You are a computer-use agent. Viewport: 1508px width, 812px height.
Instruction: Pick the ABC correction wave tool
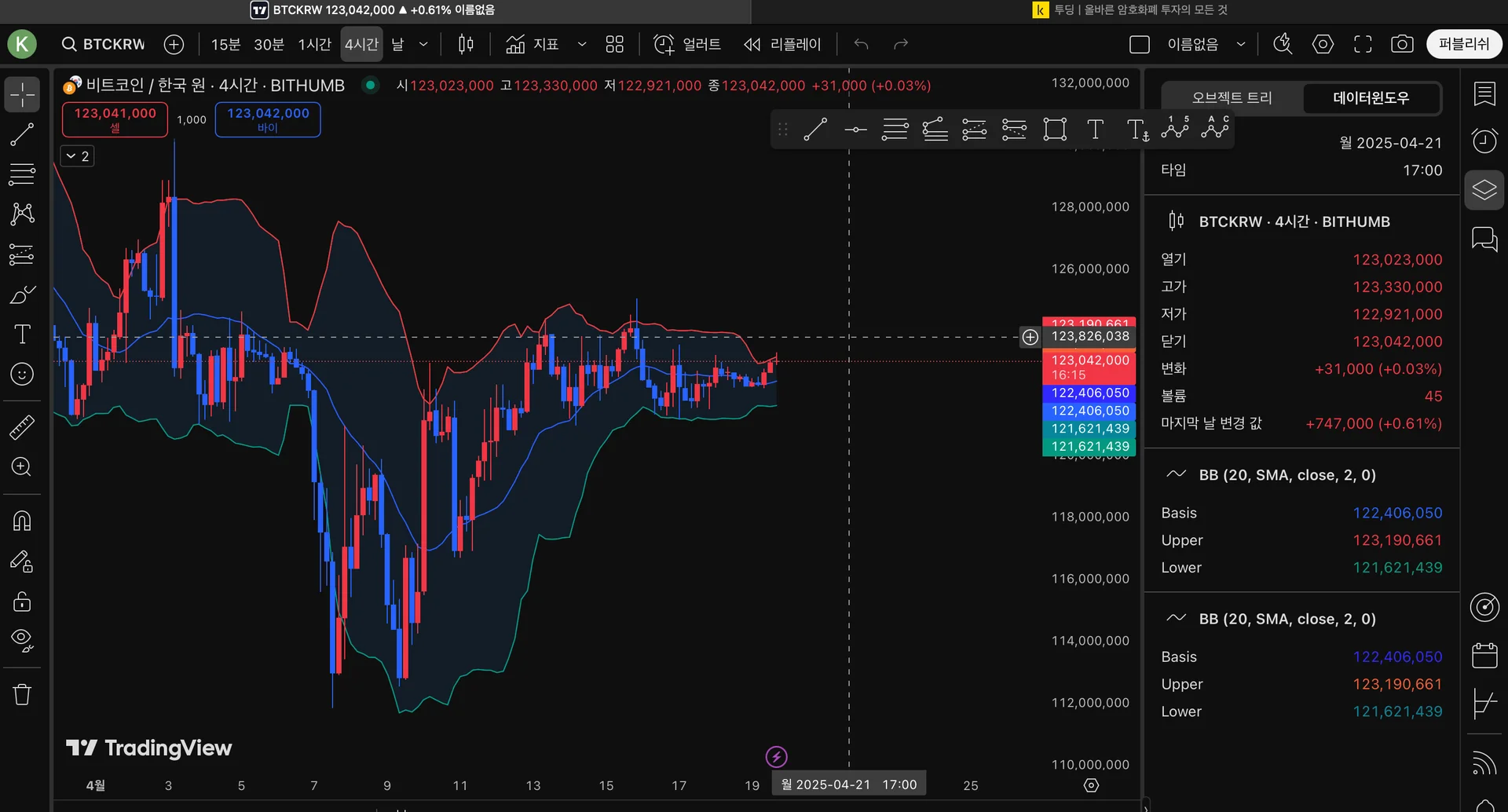tap(1214, 128)
